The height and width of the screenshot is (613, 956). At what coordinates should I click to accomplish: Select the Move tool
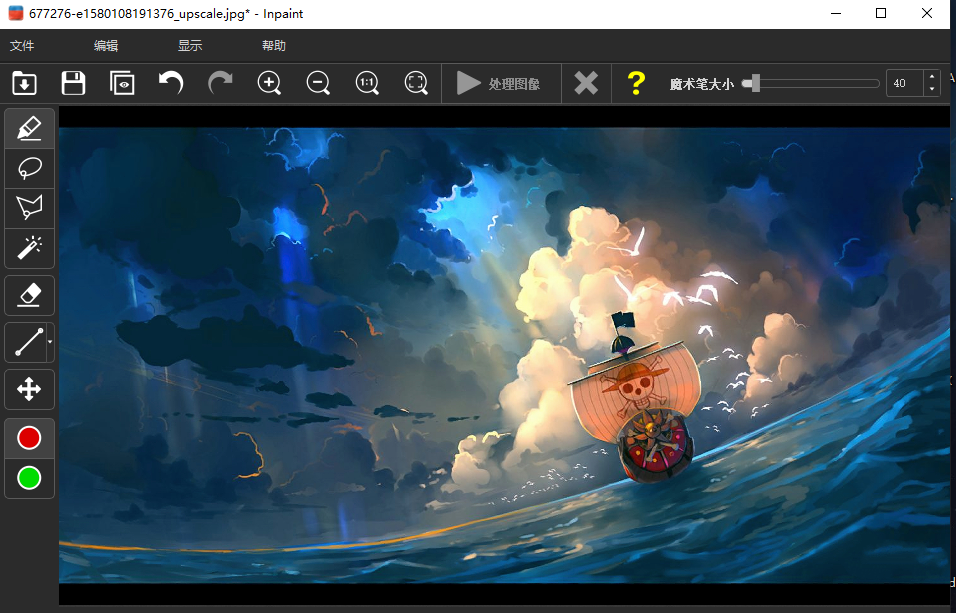tap(29, 389)
